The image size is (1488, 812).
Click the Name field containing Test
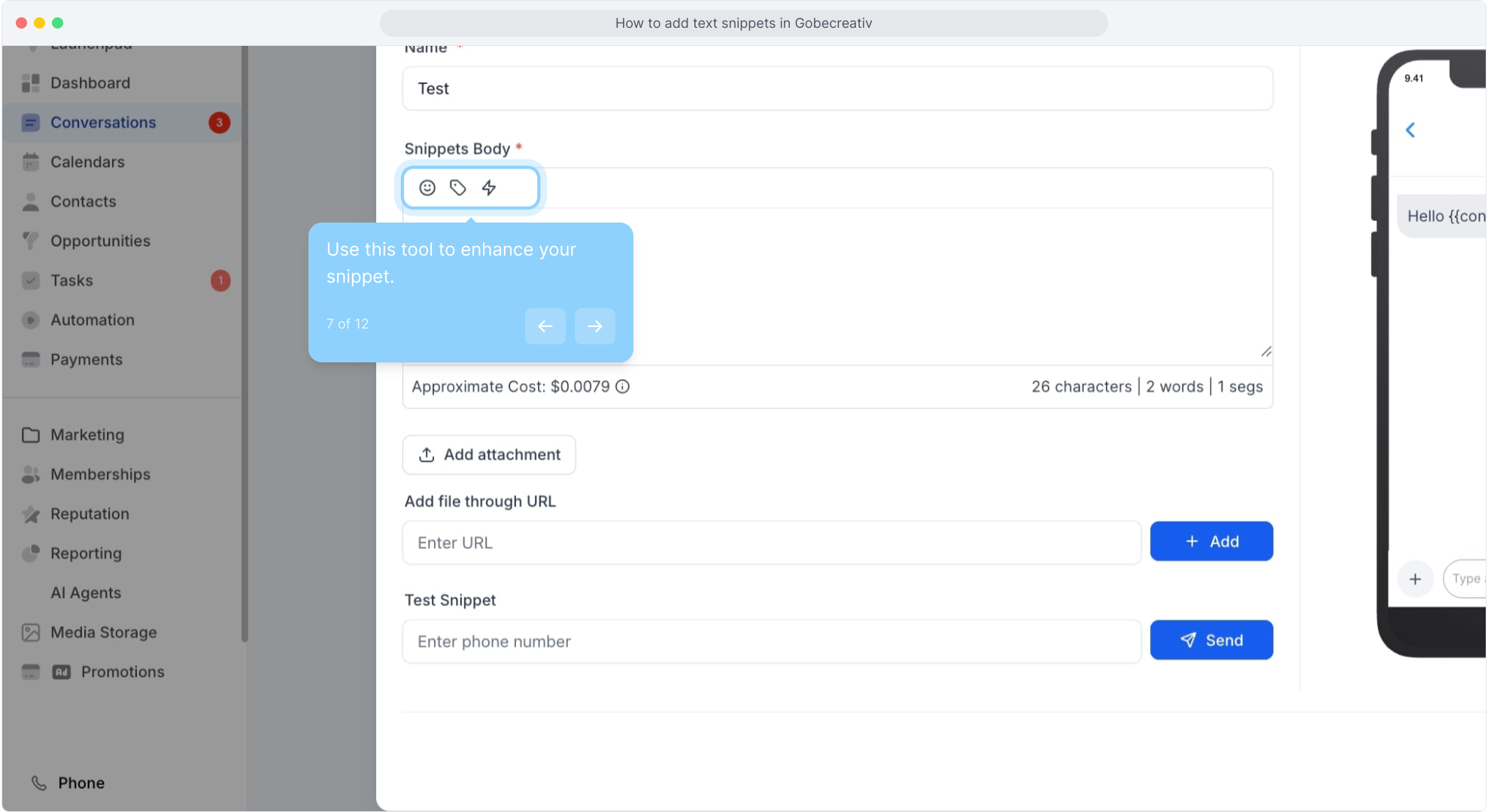click(837, 89)
